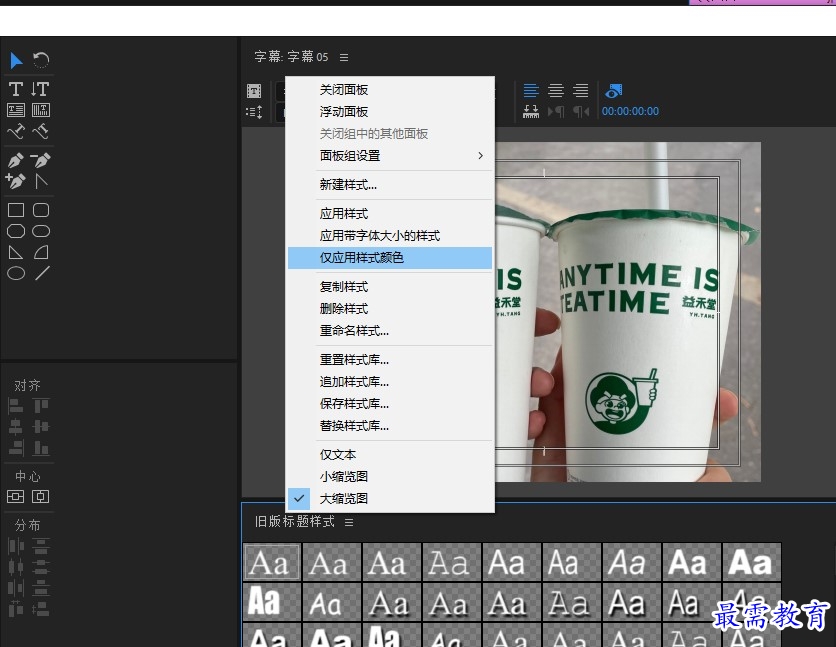Click highlighted 仅应用样式颜色 entry
Viewport: 836px width, 647px height.
click(x=390, y=257)
